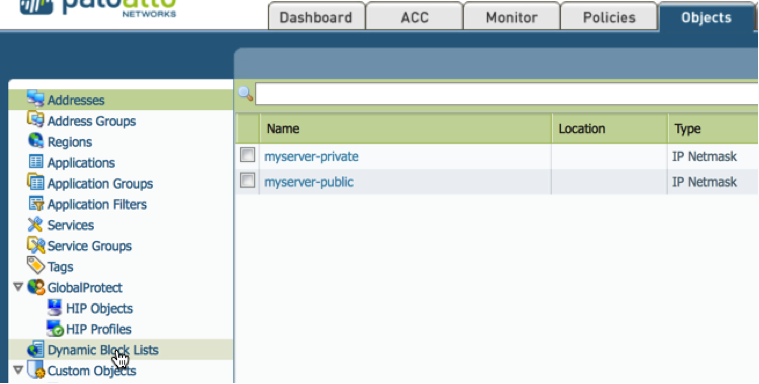Viewport: 759px width, 384px height.
Task: Open Application Filters list
Action: pyautogui.click(x=97, y=204)
